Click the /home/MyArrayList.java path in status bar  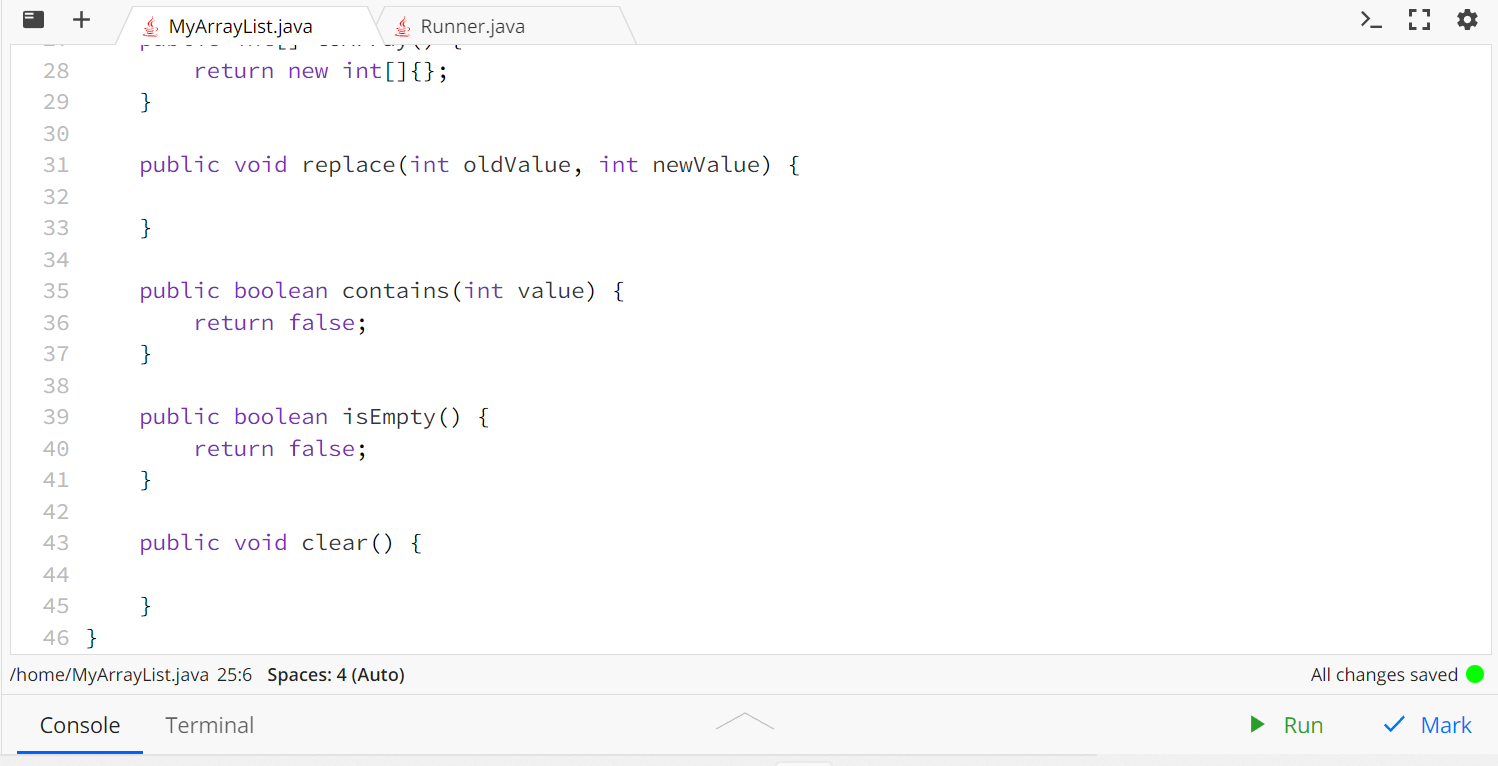coord(108,674)
